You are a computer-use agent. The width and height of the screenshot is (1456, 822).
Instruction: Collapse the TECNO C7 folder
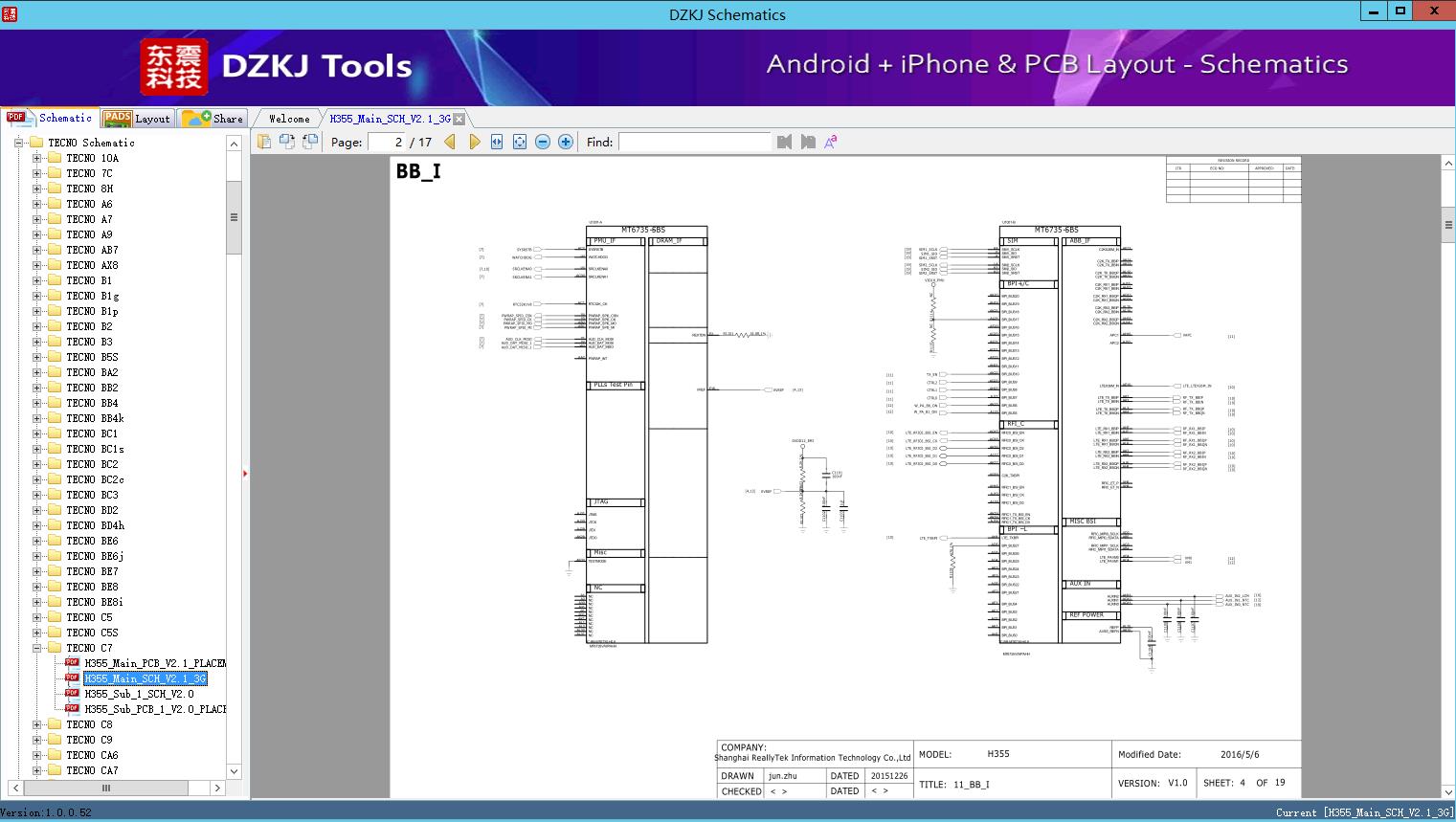(x=36, y=648)
